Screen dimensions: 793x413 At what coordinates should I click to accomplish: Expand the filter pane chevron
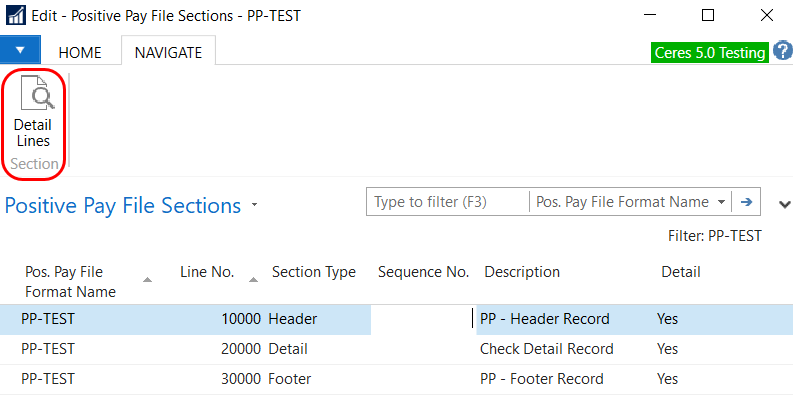coord(784,203)
